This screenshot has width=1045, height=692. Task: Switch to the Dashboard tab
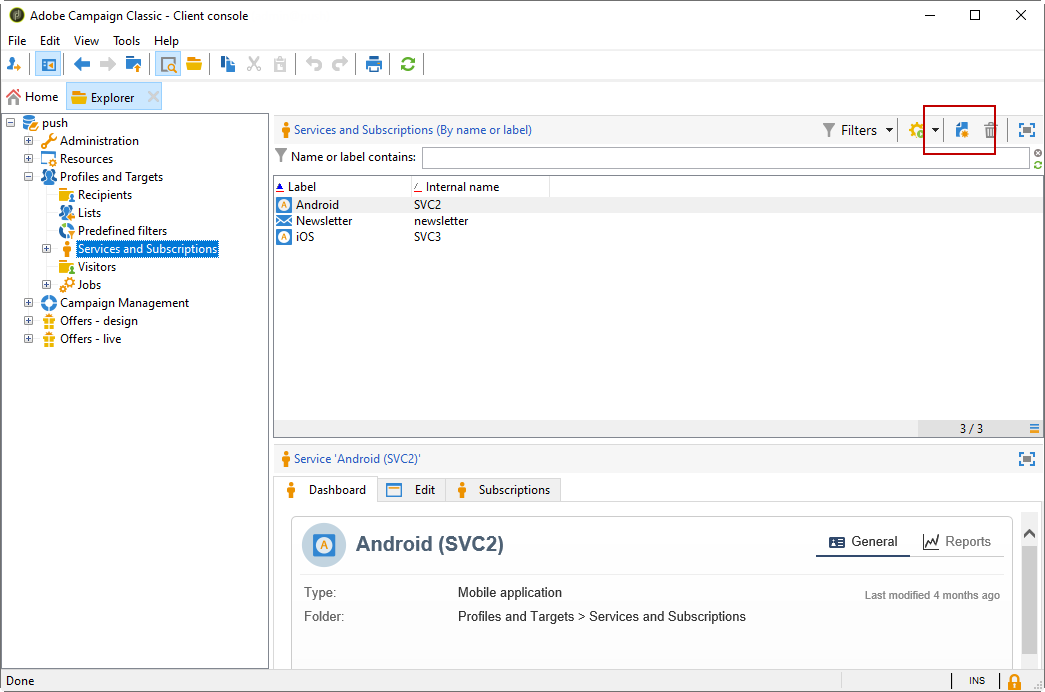(x=326, y=490)
